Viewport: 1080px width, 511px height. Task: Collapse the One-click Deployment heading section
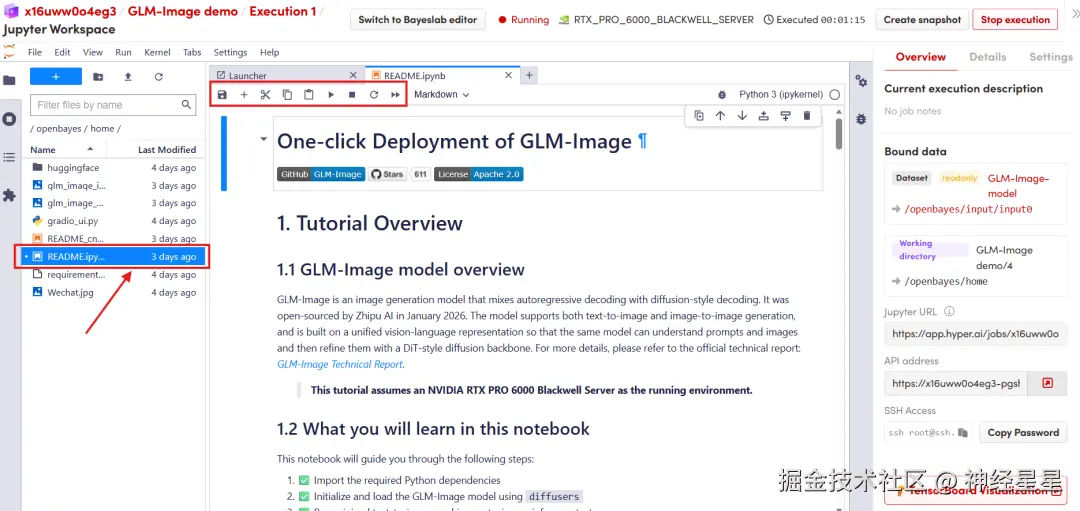[263, 140]
